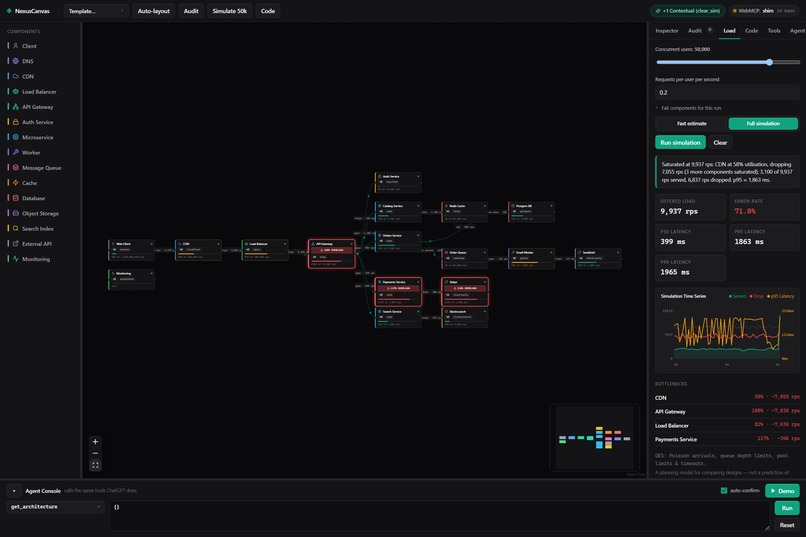Select the Client component icon
The width and height of the screenshot is (806, 537).
(x=15, y=46)
